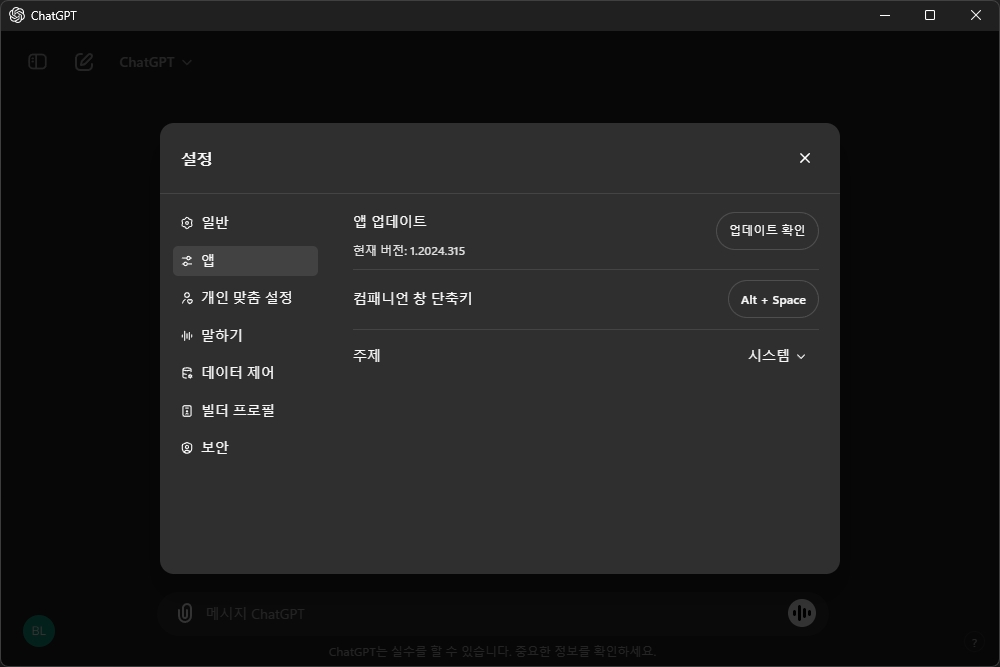
Task: Expand the 주제 시스템 dropdown
Action: [x=777, y=356]
